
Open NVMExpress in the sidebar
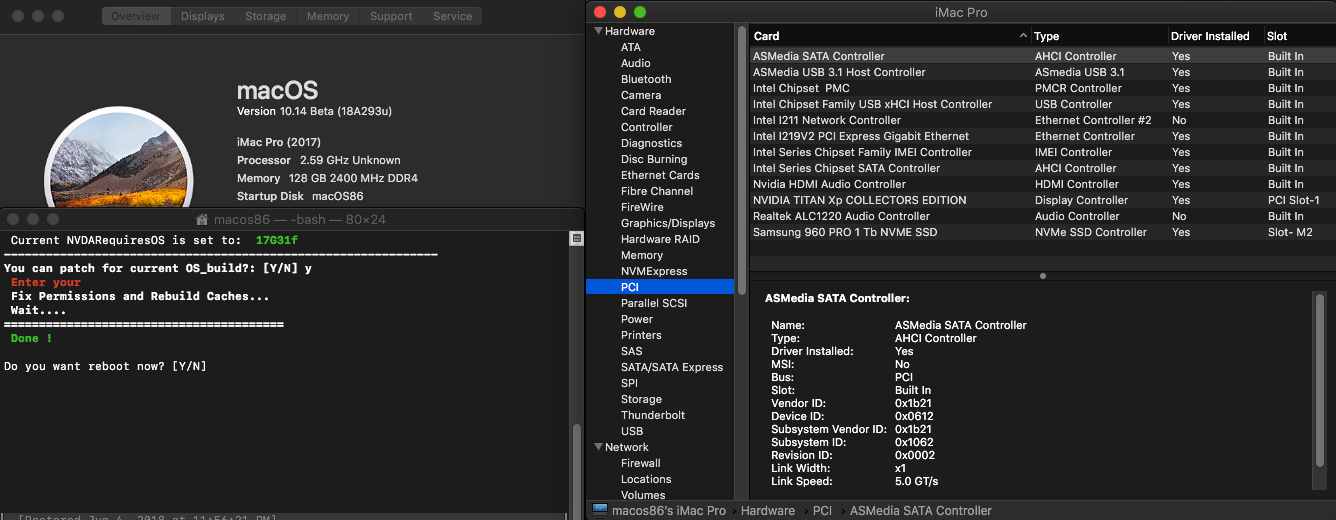tap(654, 271)
